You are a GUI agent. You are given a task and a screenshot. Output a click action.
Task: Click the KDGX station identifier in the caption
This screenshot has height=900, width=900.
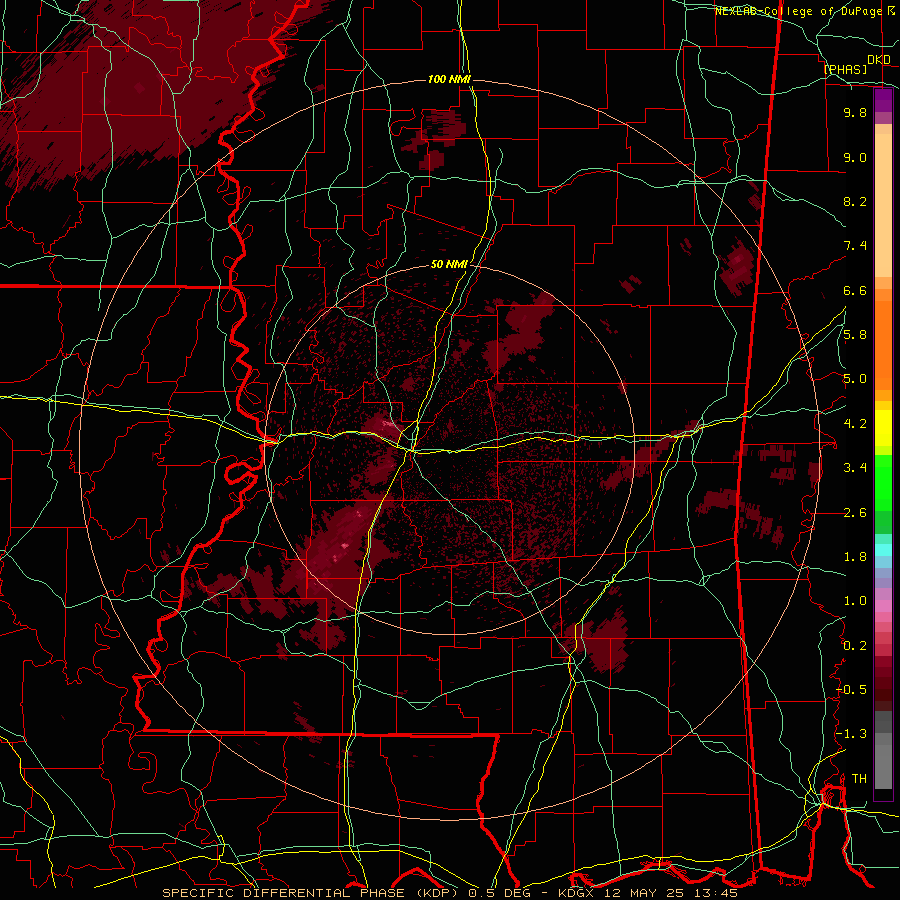pos(577,893)
